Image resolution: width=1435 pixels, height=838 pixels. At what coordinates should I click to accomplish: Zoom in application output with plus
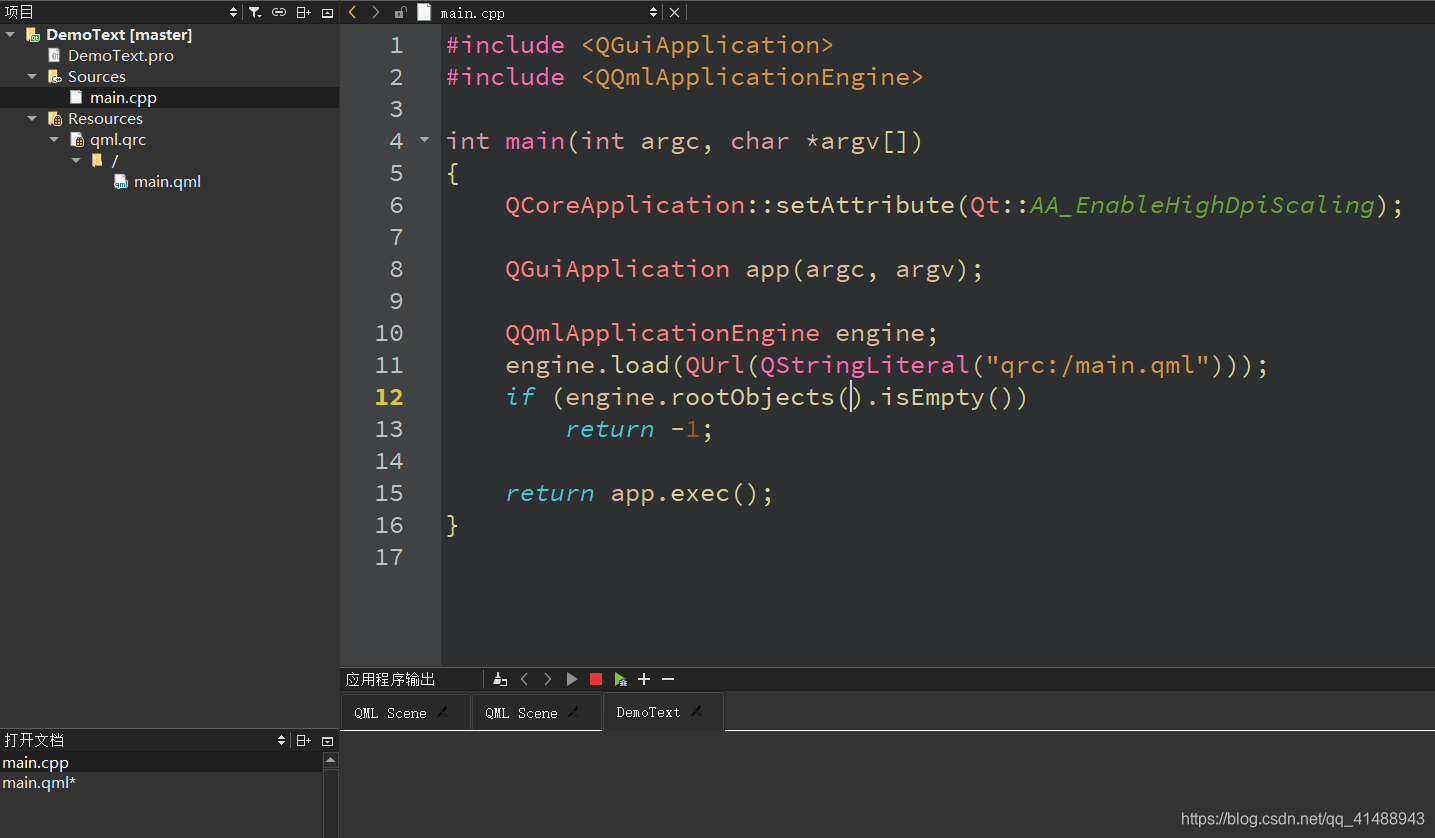pos(644,679)
